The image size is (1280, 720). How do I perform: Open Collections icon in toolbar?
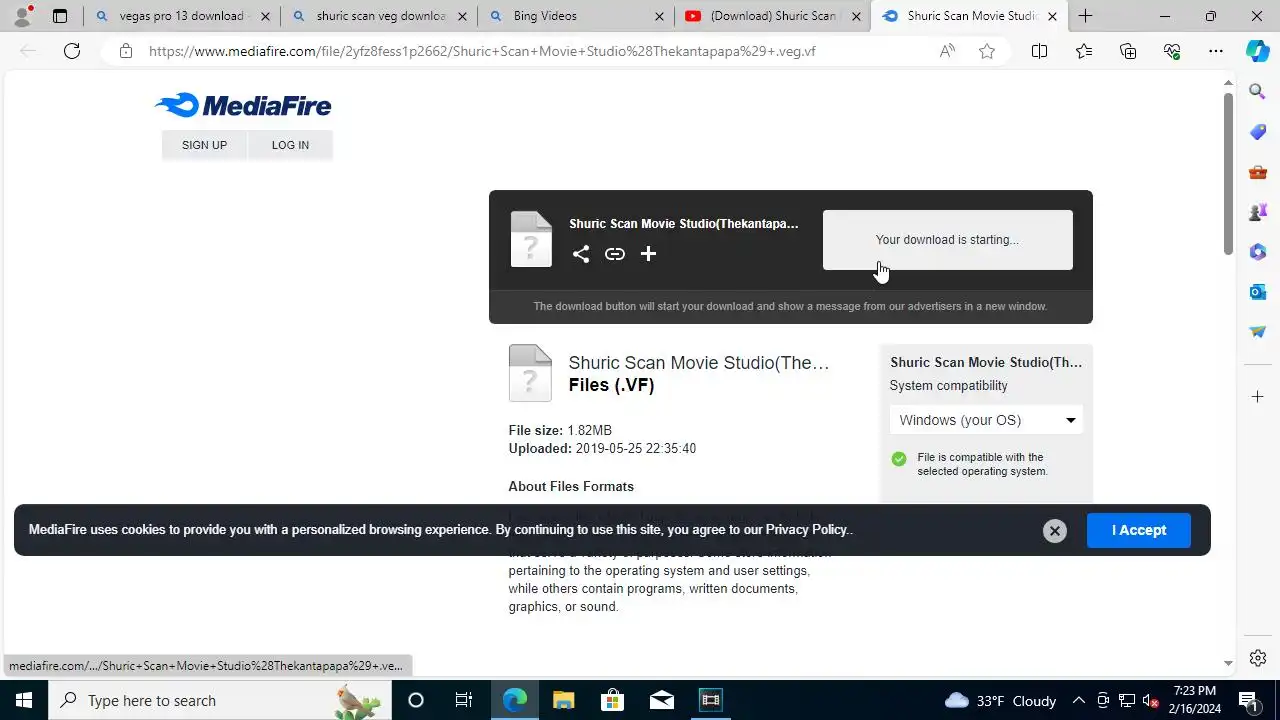1128,51
